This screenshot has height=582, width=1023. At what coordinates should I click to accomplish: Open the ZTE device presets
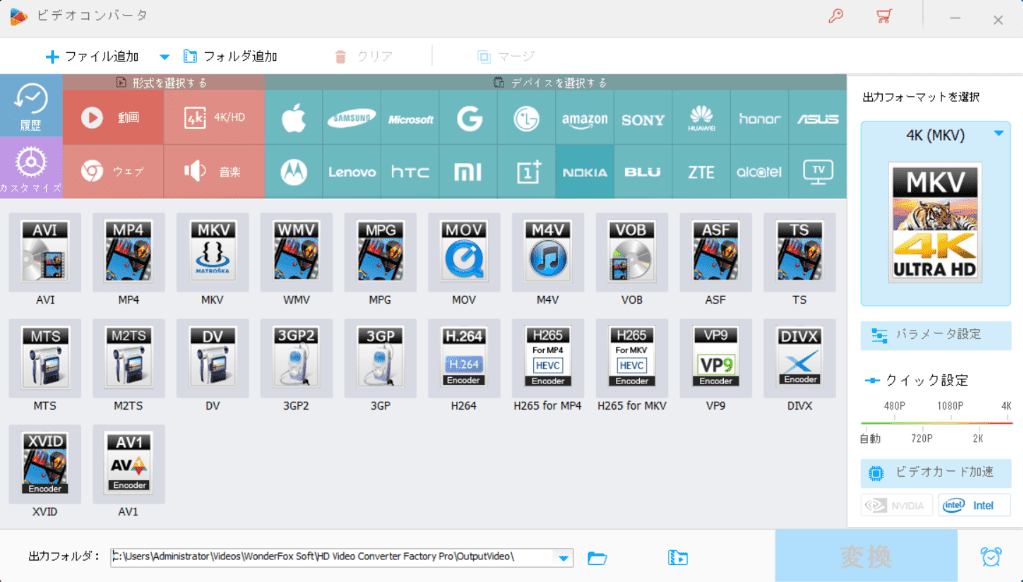pyautogui.click(x=701, y=172)
